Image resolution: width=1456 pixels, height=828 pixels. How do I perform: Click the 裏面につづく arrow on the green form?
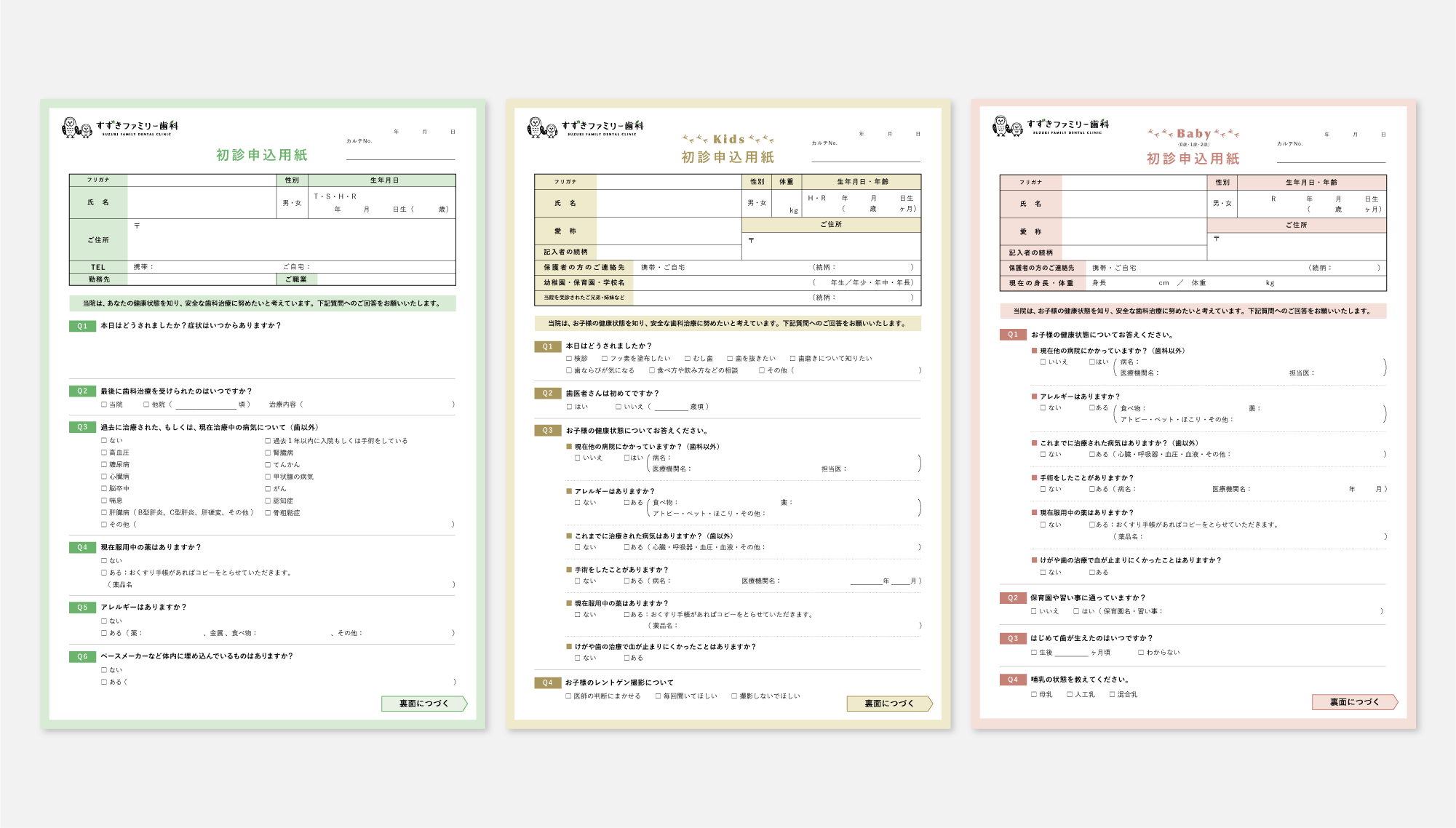424,704
